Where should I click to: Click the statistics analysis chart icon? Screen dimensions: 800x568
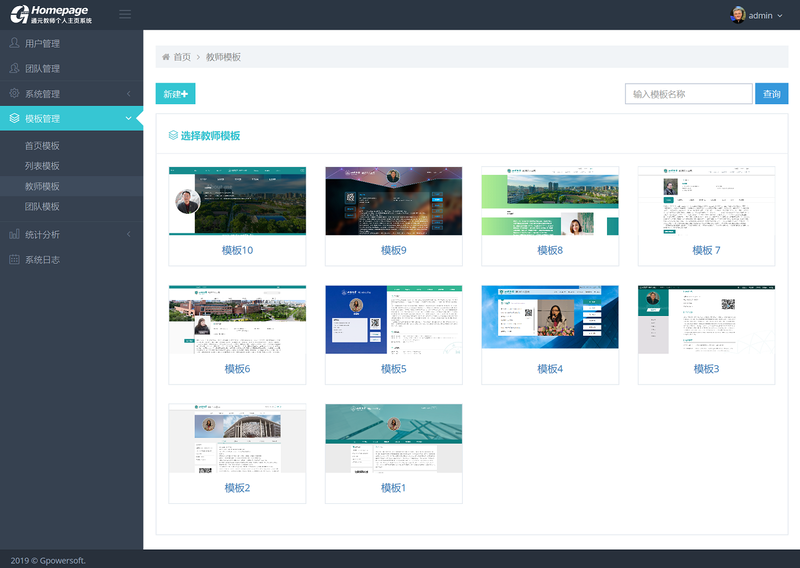14,234
